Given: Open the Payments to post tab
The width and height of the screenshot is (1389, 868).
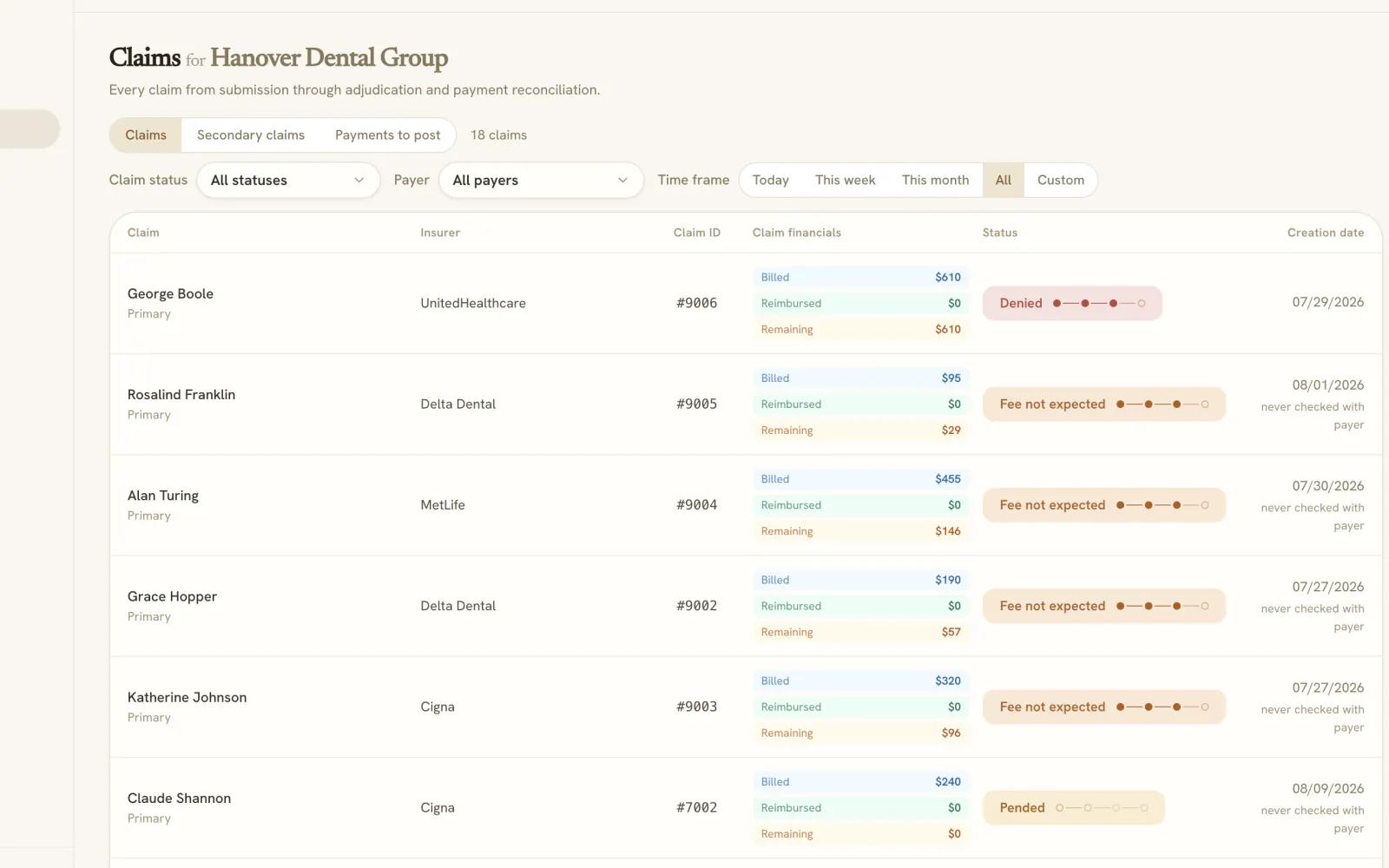Looking at the screenshot, I should coord(387,135).
